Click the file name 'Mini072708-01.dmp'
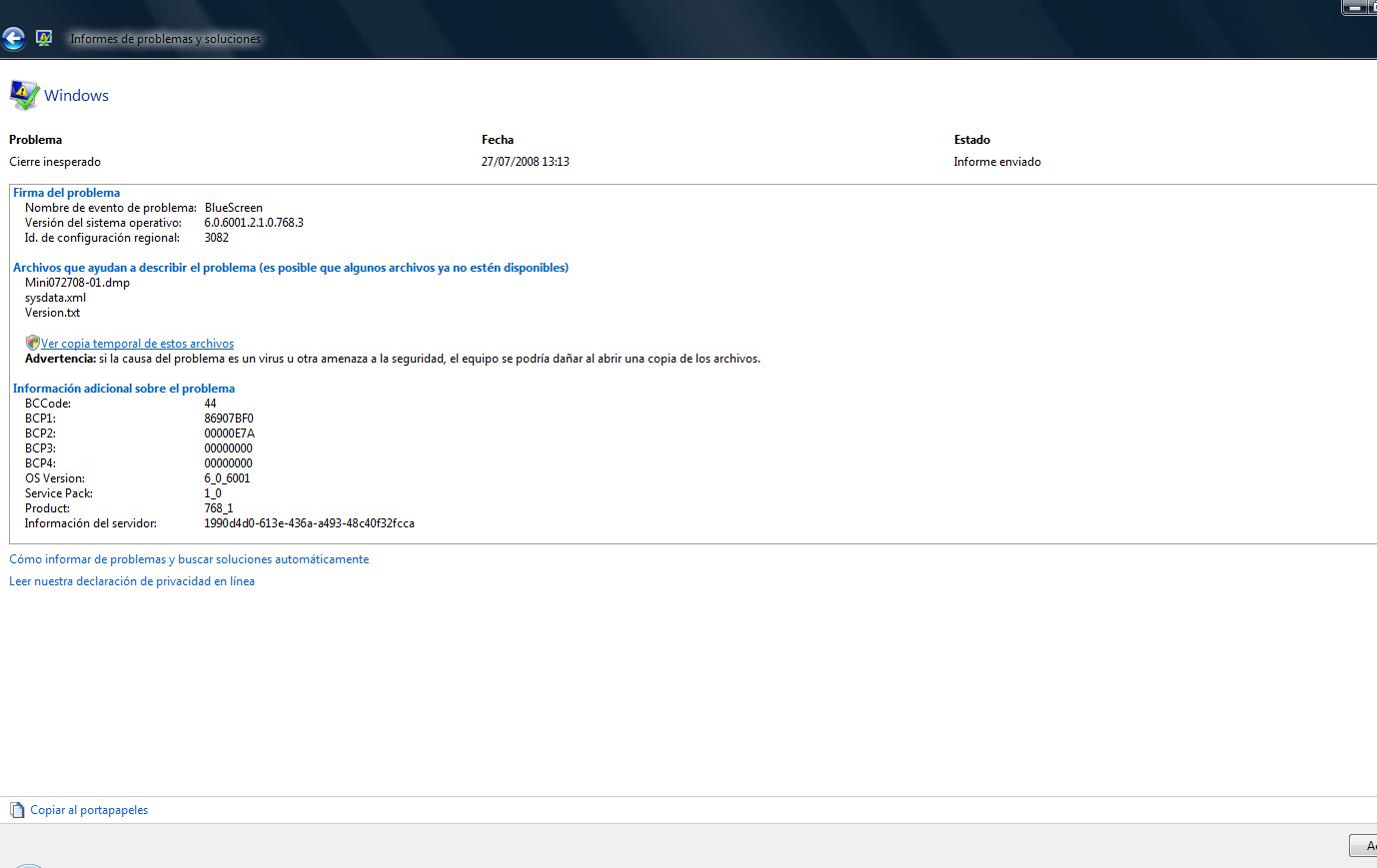The width and height of the screenshot is (1377, 868). (x=77, y=283)
